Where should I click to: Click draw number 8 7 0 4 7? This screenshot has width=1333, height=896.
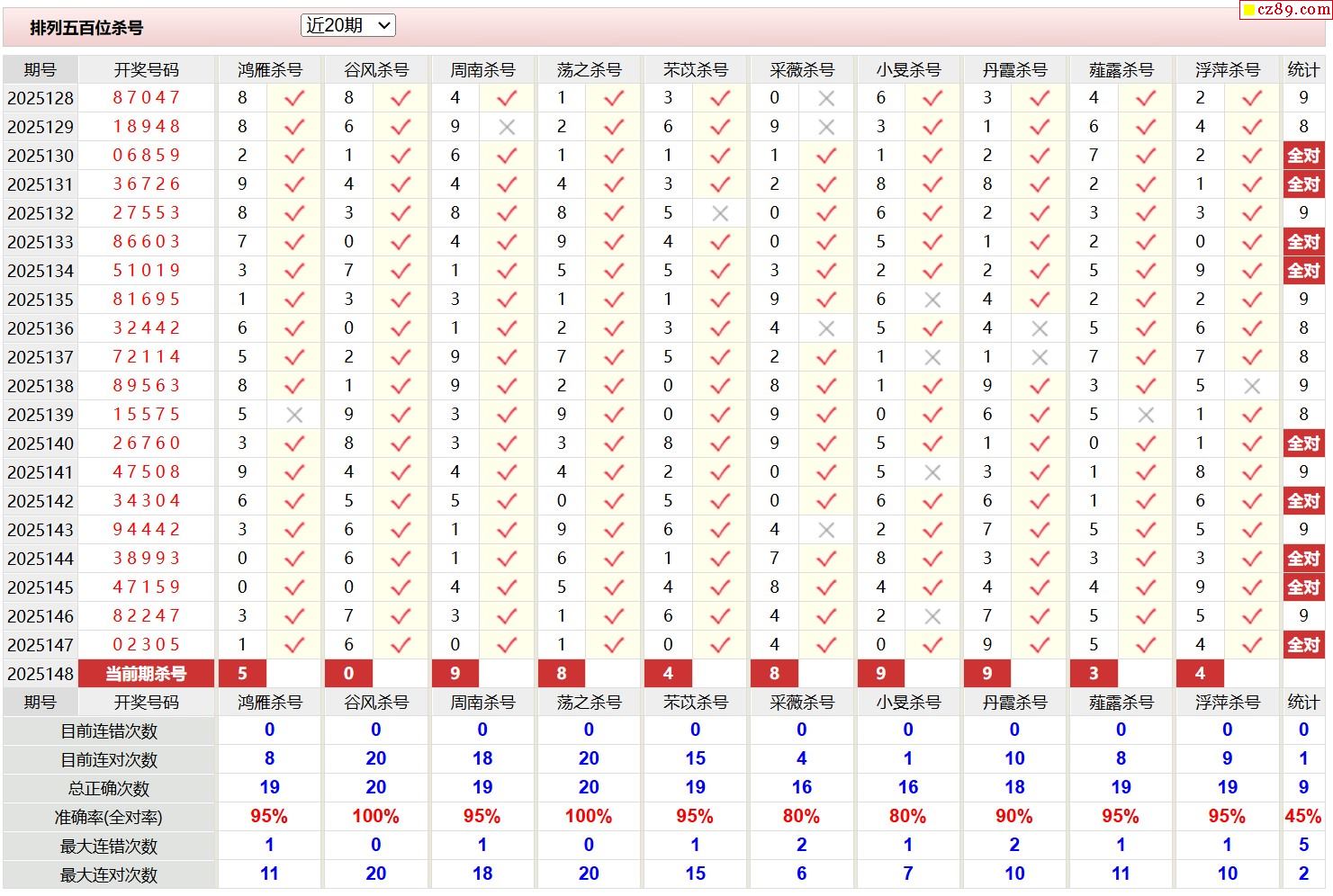tap(147, 97)
